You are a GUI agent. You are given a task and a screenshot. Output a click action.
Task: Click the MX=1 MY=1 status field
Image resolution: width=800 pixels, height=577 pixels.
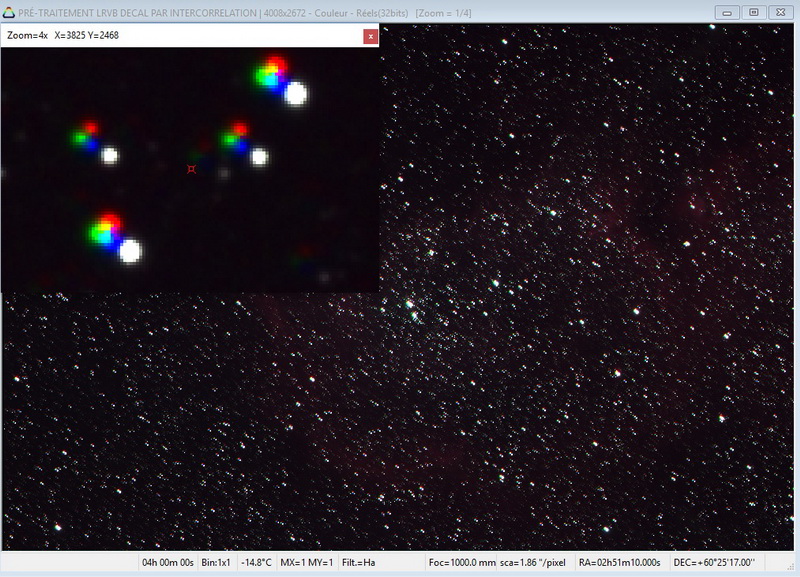[306, 563]
